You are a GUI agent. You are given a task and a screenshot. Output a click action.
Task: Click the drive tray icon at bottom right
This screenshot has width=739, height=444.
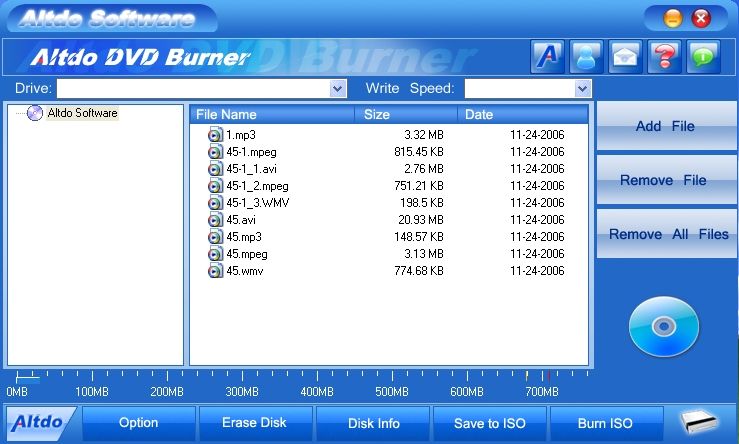pyautogui.click(x=700, y=423)
